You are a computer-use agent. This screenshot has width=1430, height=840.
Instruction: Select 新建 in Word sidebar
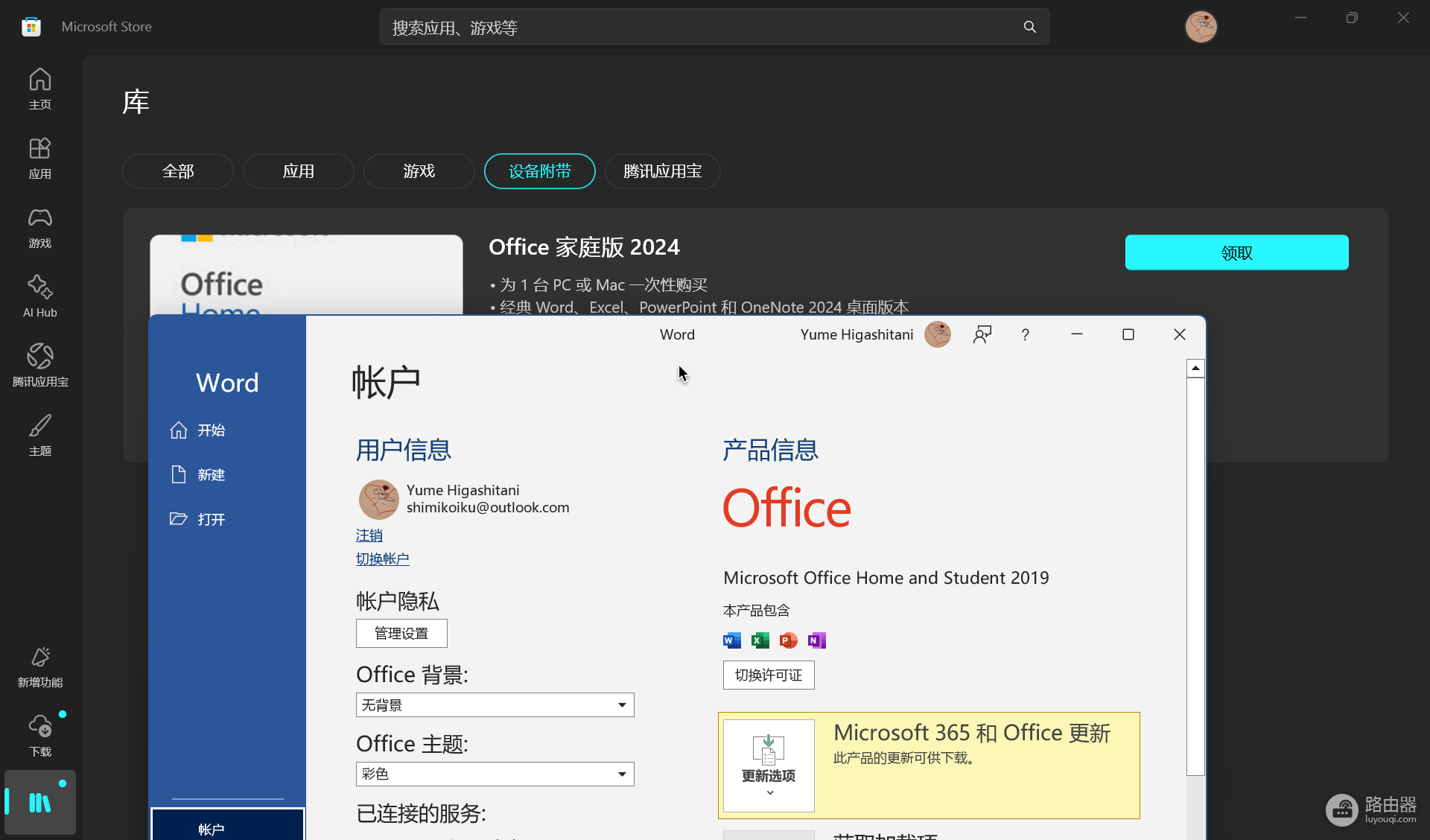(227, 475)
